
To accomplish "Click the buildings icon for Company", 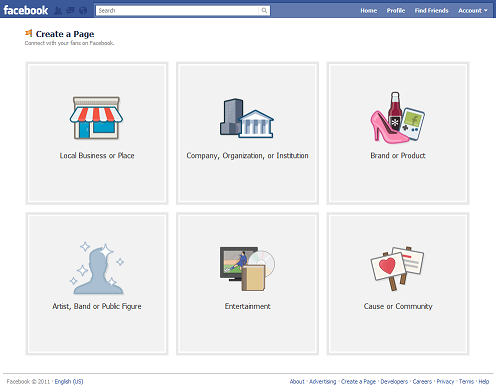I will point(247,118).
